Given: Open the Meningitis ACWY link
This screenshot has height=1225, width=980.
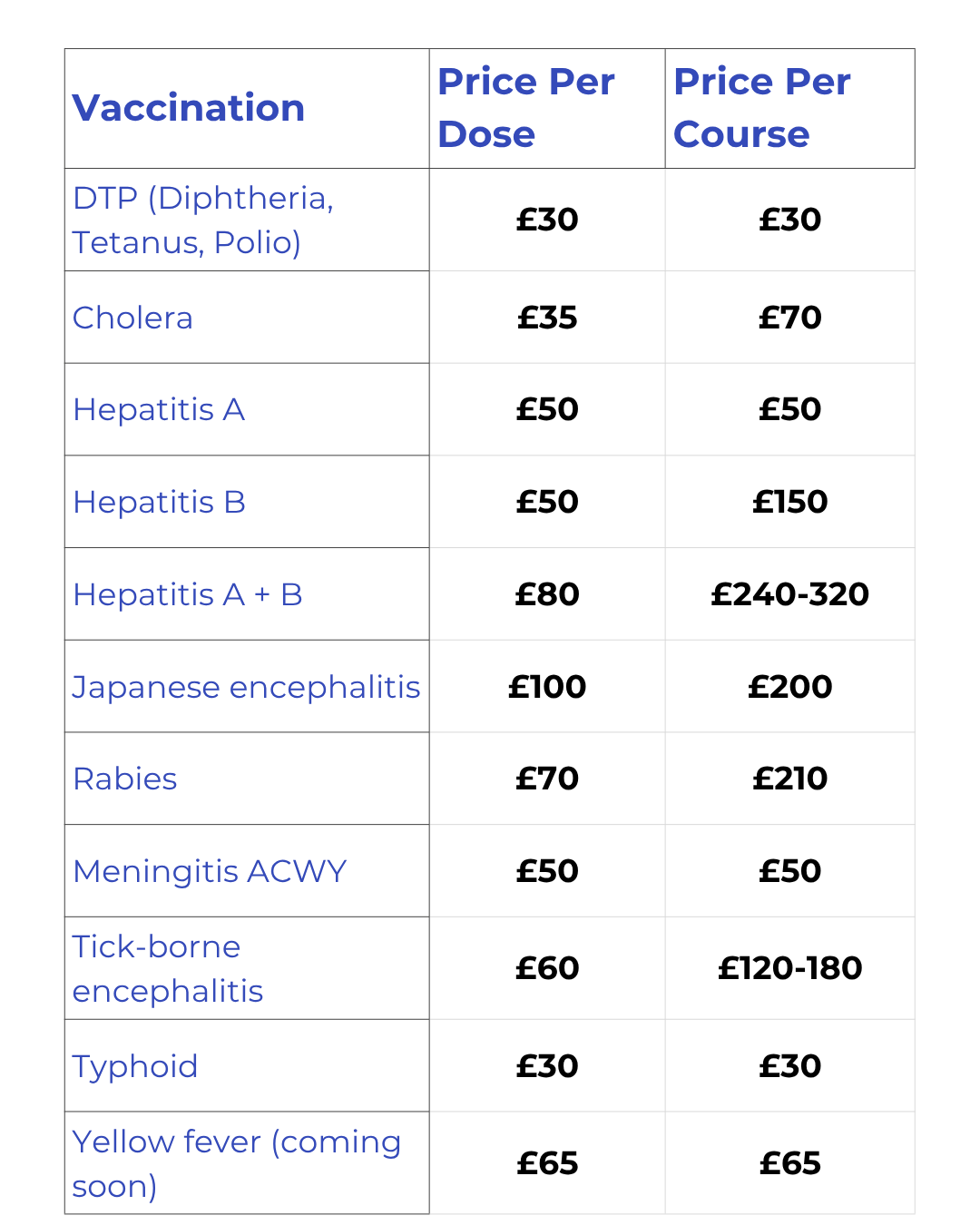Looking at the screenshot, I should [210, 871].
